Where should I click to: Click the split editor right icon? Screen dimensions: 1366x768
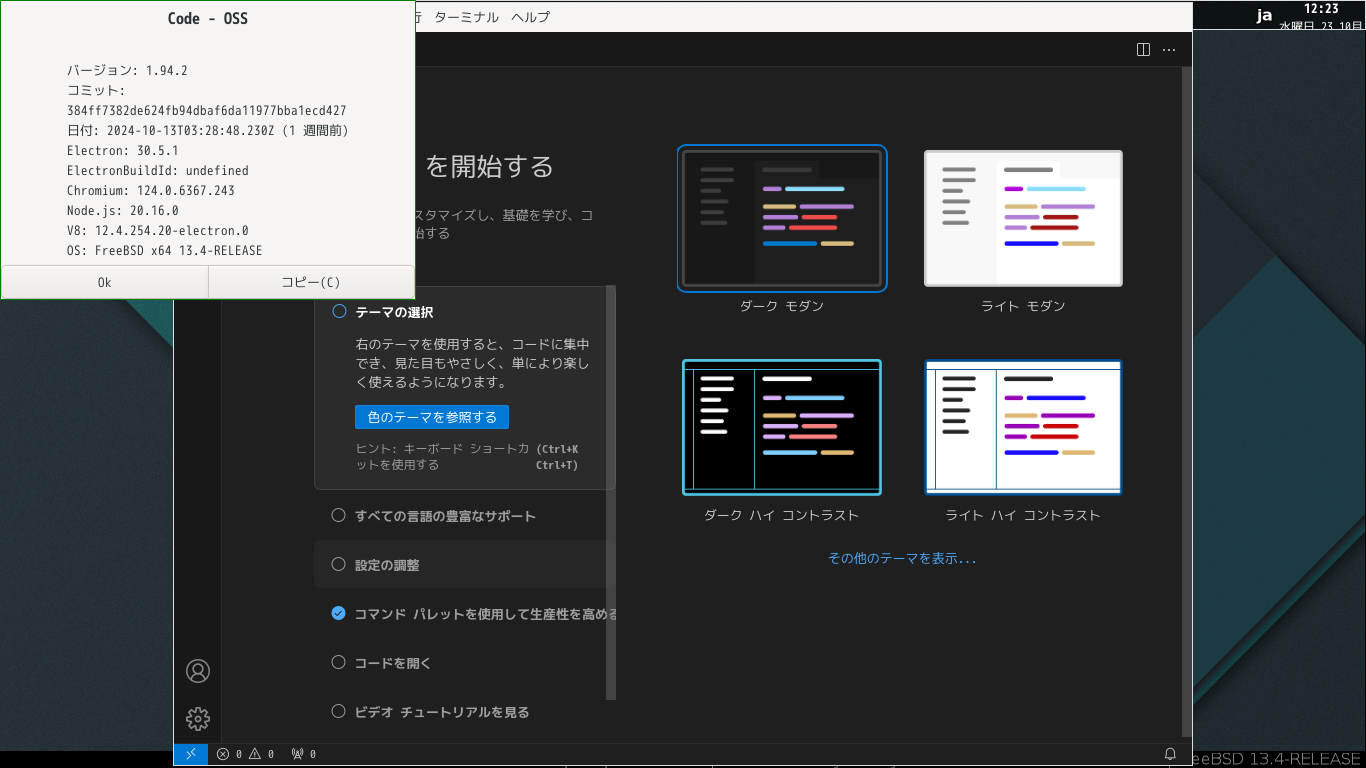[1144, 49]
